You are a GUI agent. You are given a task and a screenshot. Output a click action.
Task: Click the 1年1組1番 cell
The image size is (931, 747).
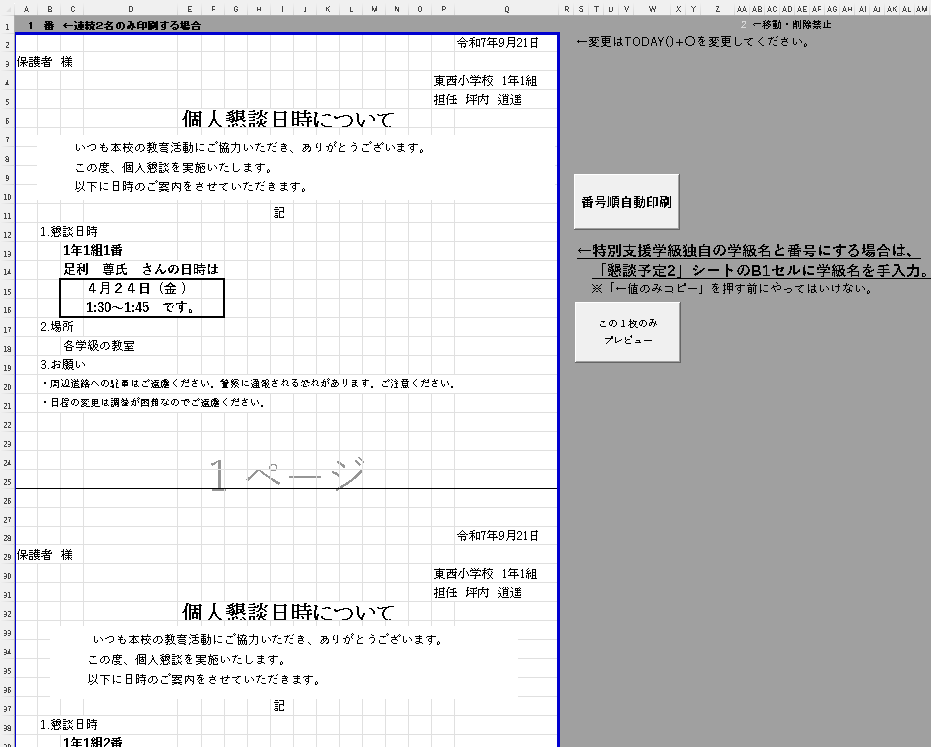(93, 250)
